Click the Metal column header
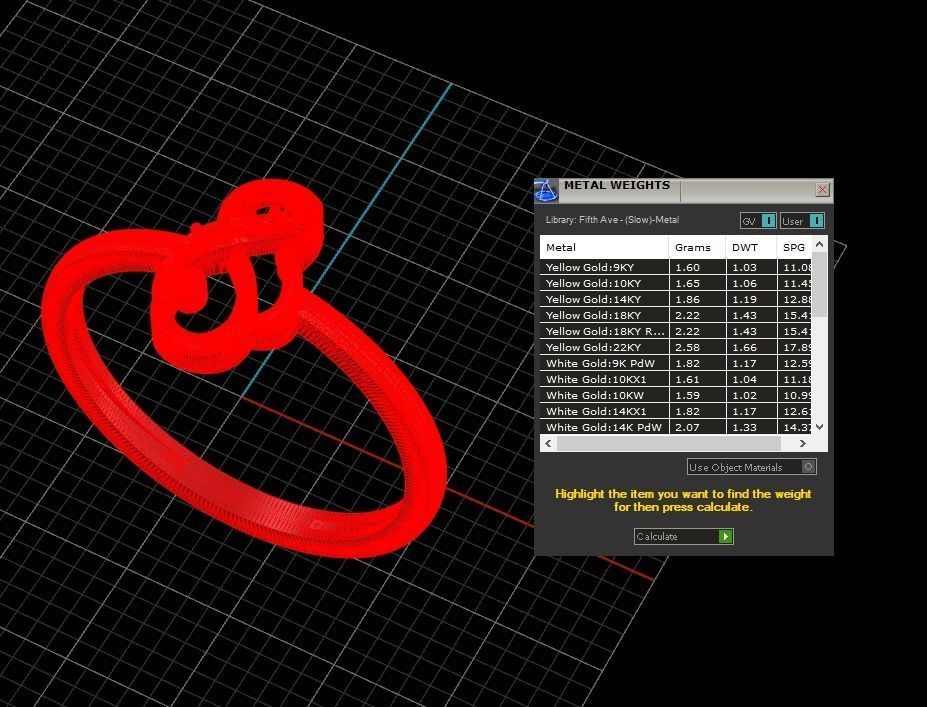Image resolution: width=927 pixels, height=707 pixels. [604, 247]
